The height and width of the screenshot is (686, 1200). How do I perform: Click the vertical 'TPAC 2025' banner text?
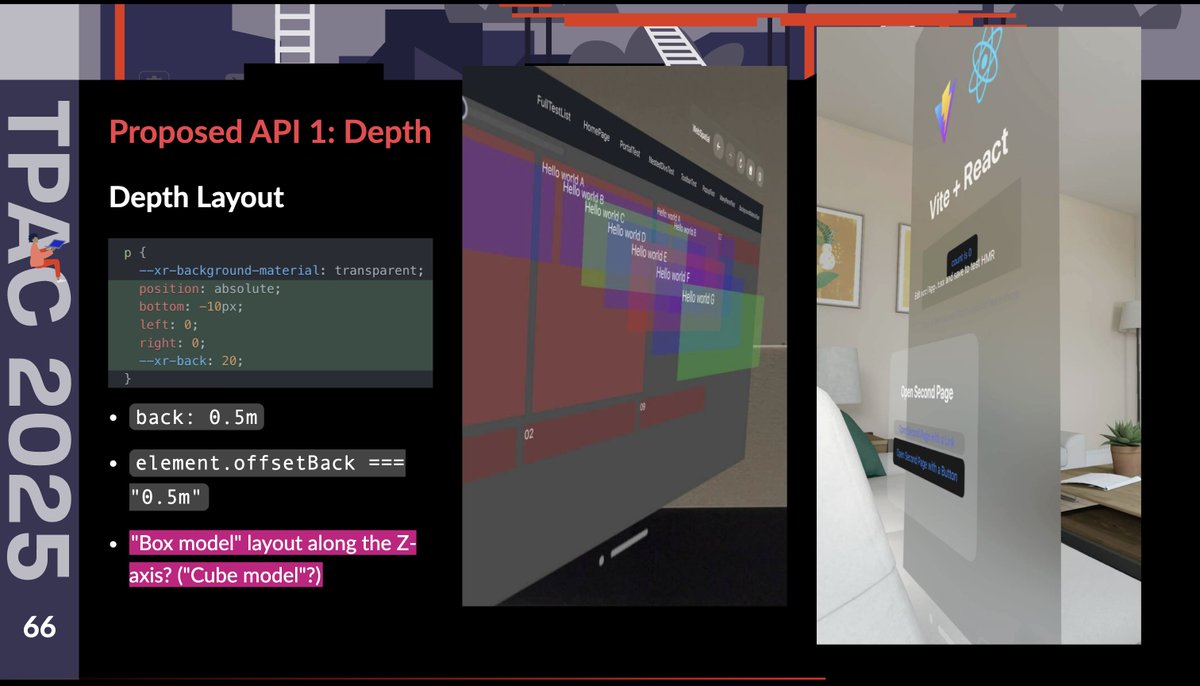coord(39,342)
